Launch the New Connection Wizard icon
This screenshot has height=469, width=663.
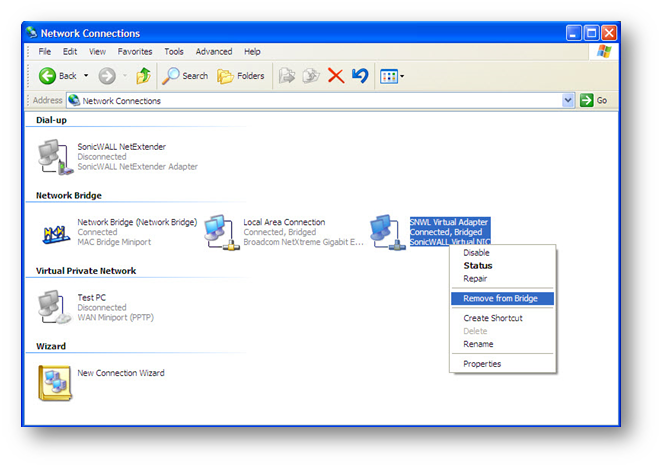55,383
